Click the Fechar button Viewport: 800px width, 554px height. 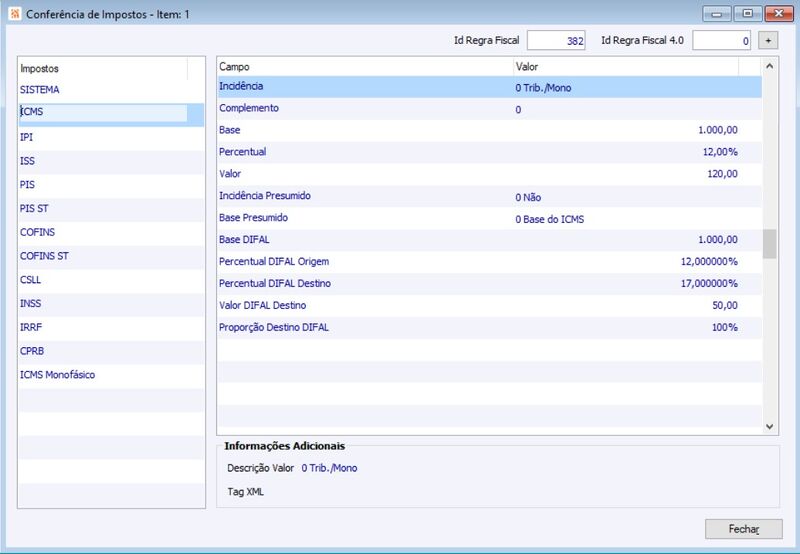(x=743, y=529)
